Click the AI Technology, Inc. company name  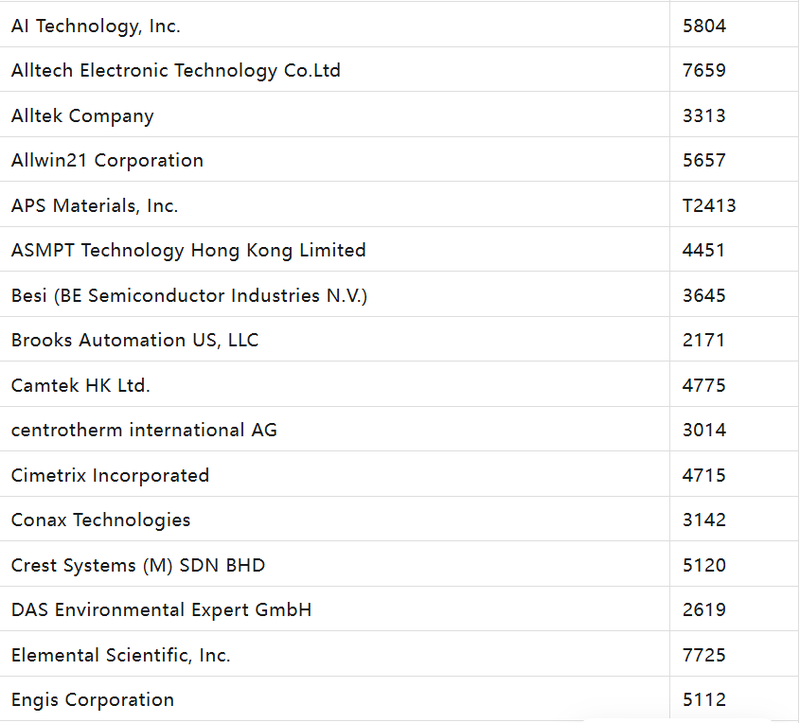pyautogui.click(x=96, y=27)
